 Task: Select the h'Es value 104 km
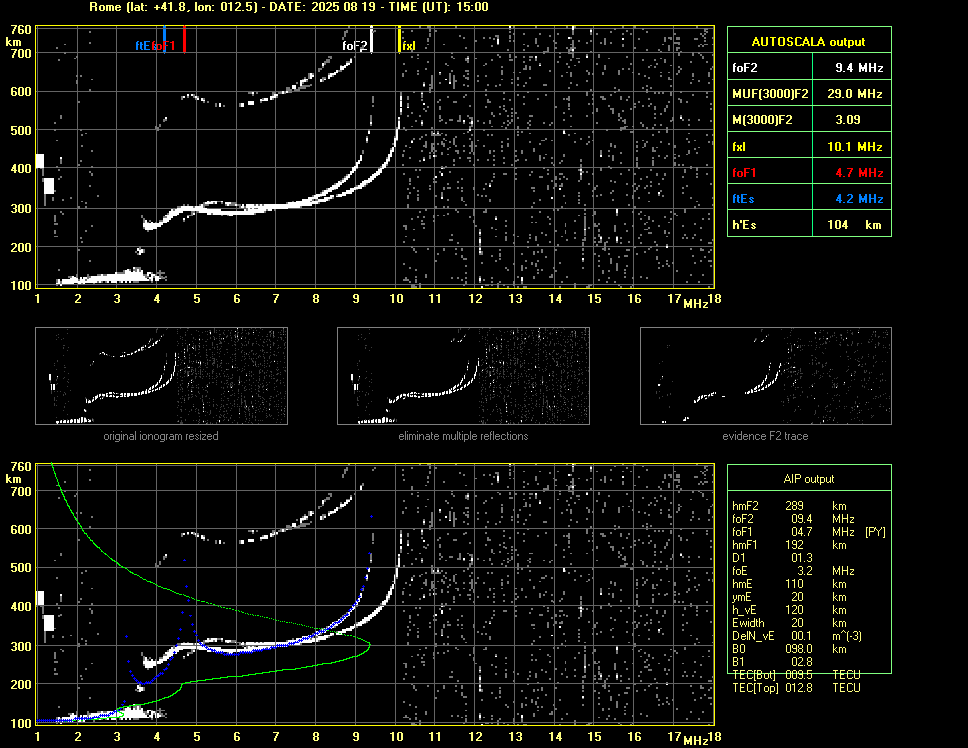coord(854,225)
